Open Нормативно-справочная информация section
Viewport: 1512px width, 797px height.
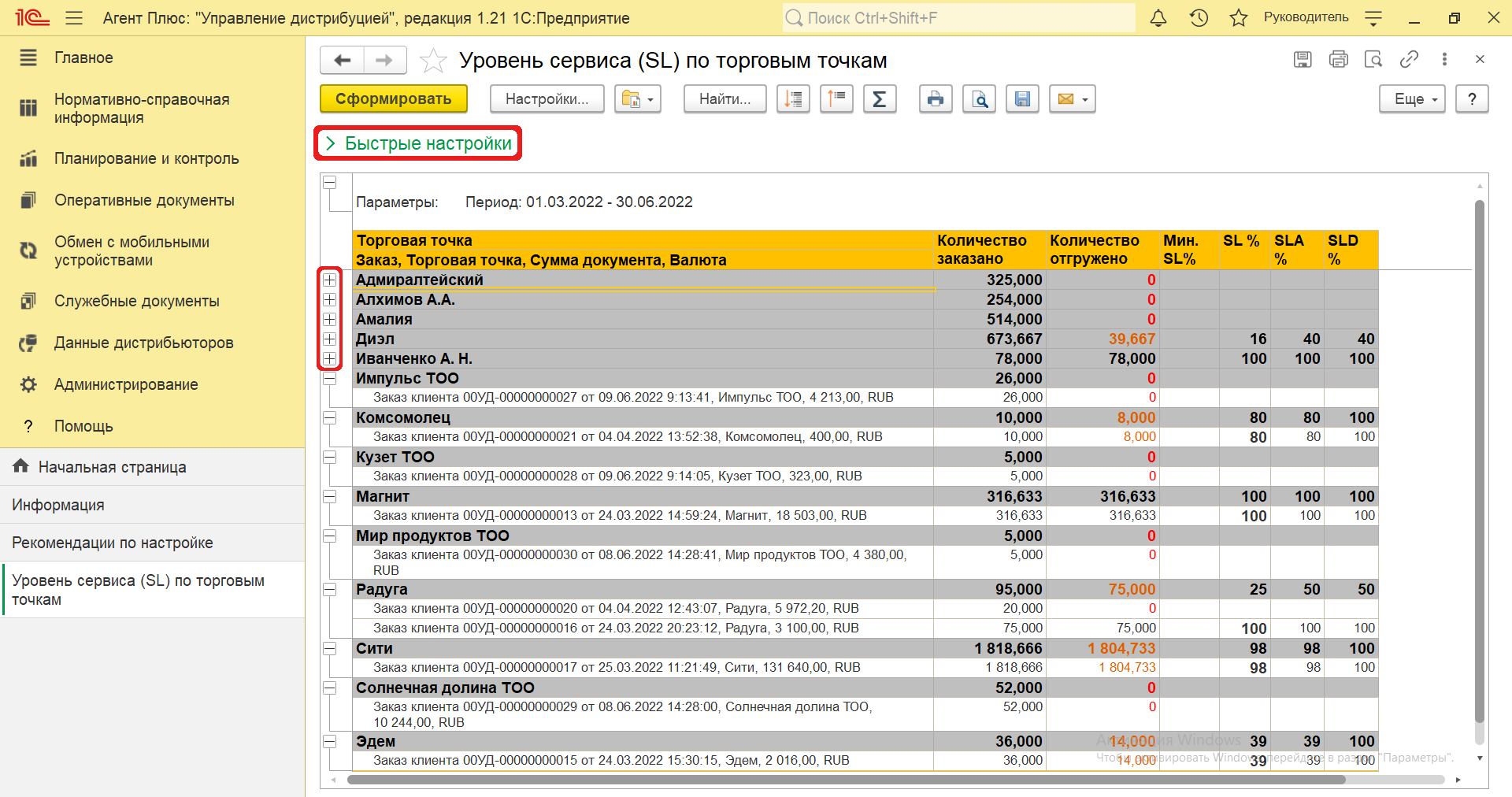(x=152, y=108)
